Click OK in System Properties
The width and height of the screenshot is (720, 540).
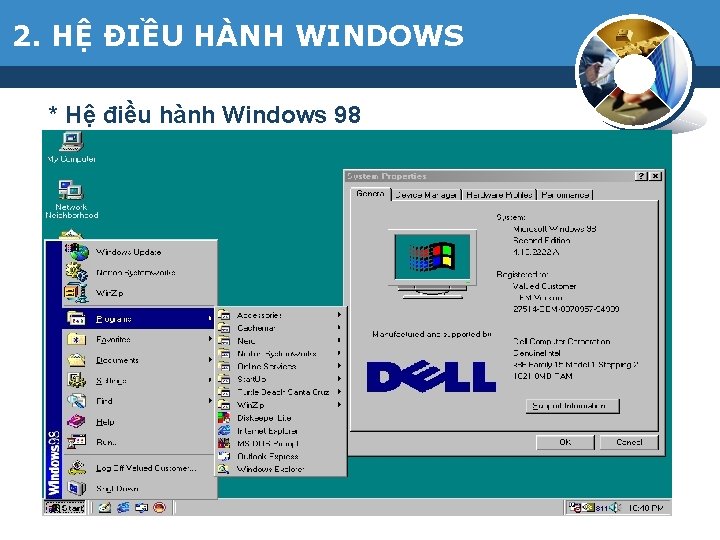click(565, 442)
